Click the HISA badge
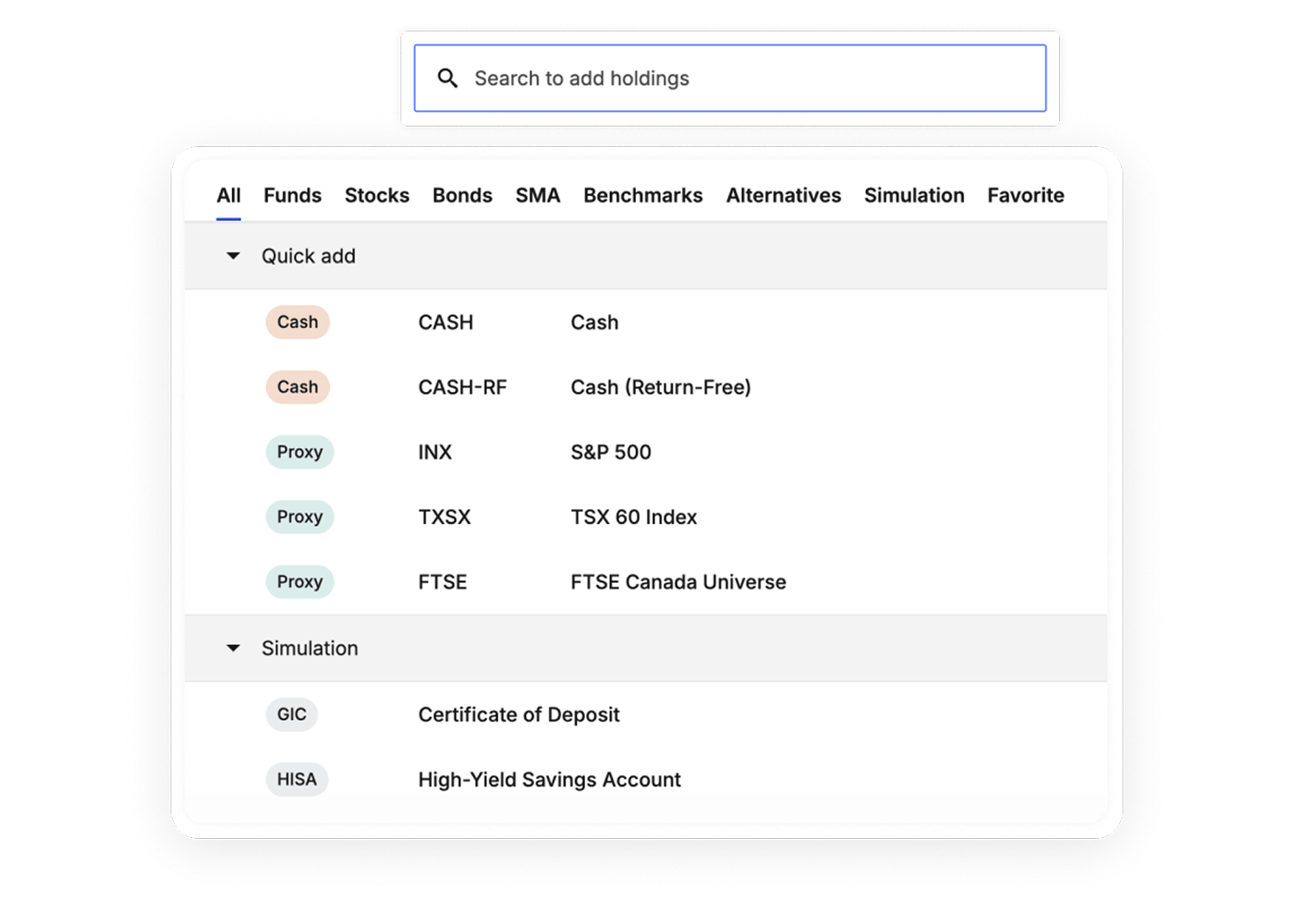The image size is (1294, 924). point(297,779)
